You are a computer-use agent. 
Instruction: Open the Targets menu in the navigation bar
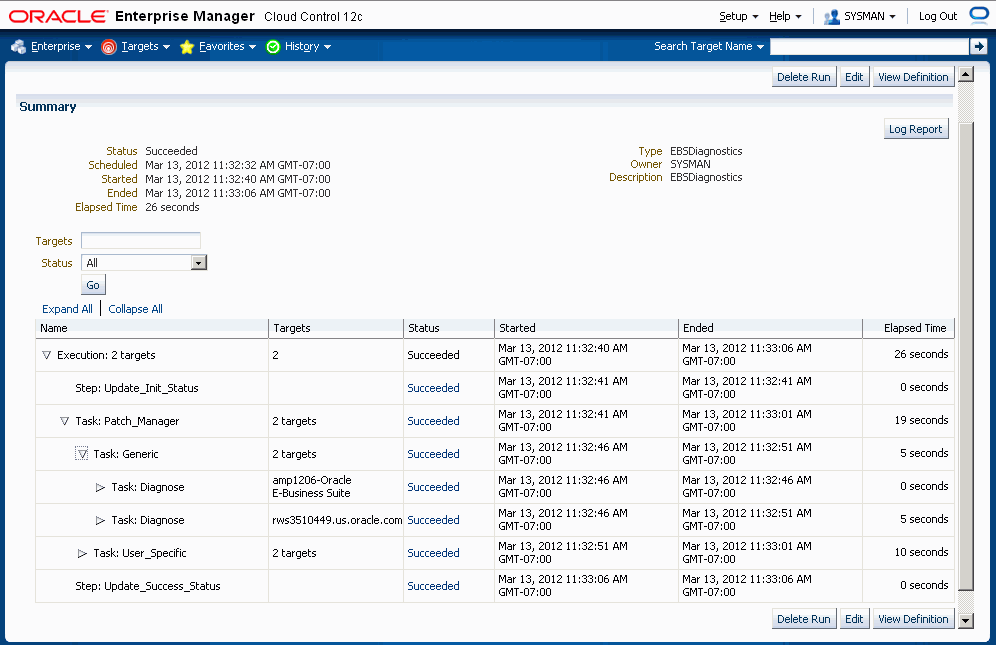(x=136, y=46)
